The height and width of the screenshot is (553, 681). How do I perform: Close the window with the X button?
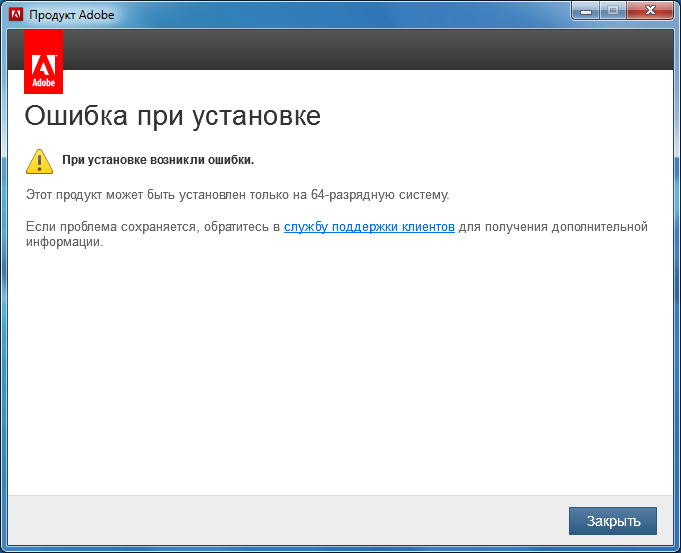(x=650, y=11)
